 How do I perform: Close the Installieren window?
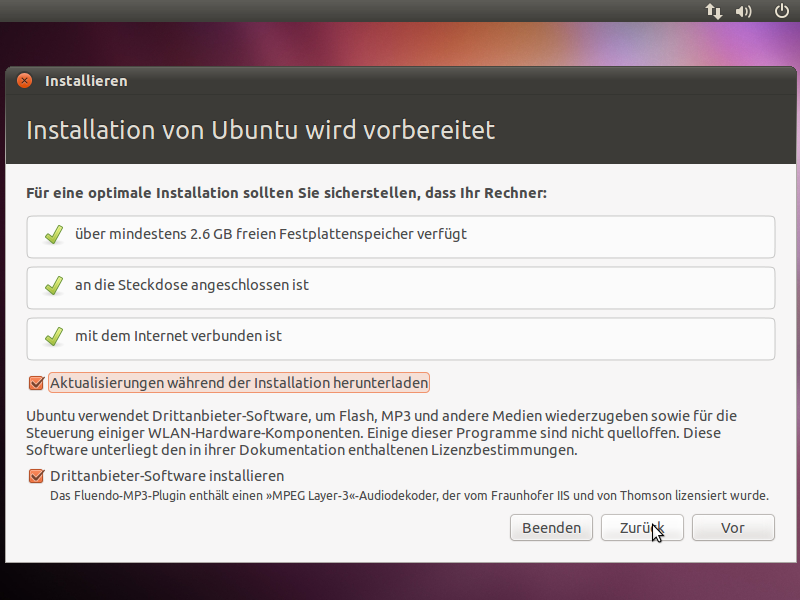point(24,81)
